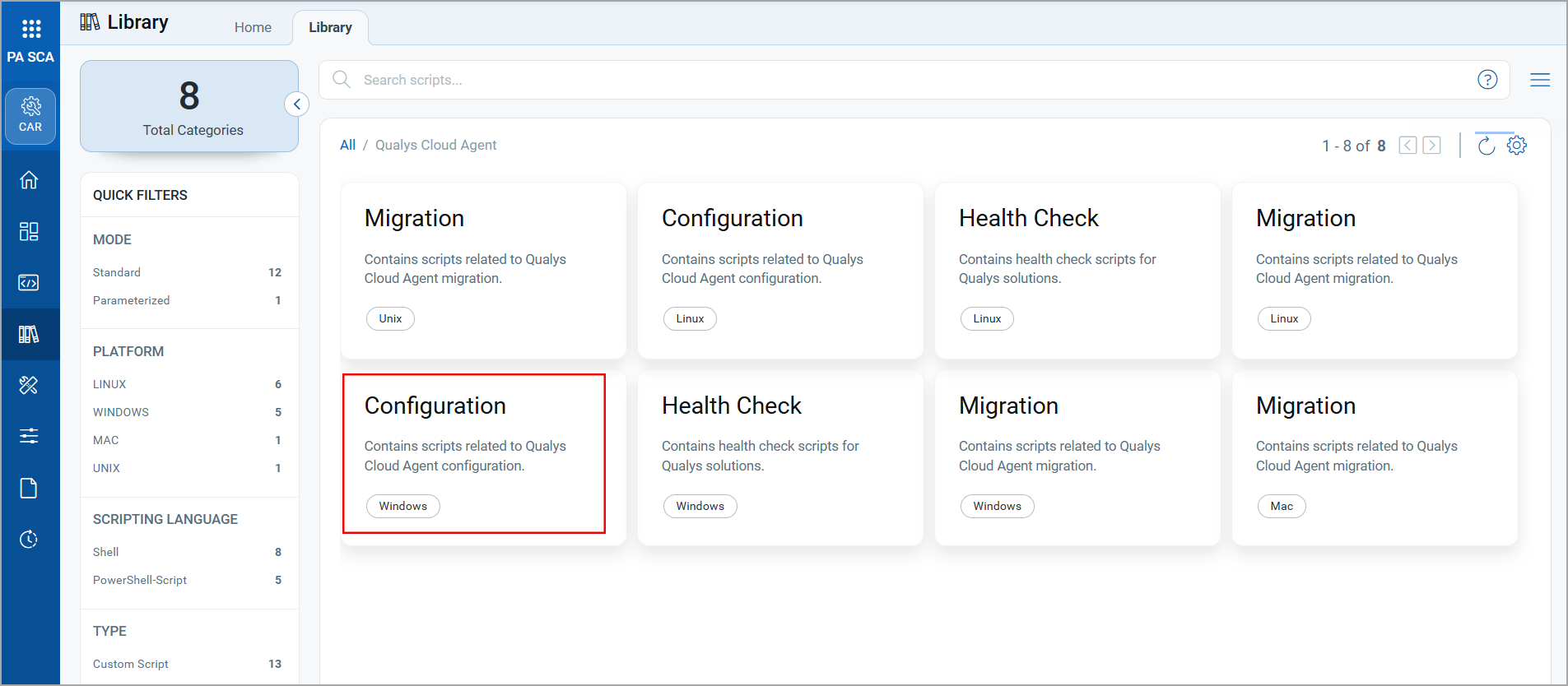Click the Search scripts input field
Viewport: 1568px width, 686px height.
905,80
